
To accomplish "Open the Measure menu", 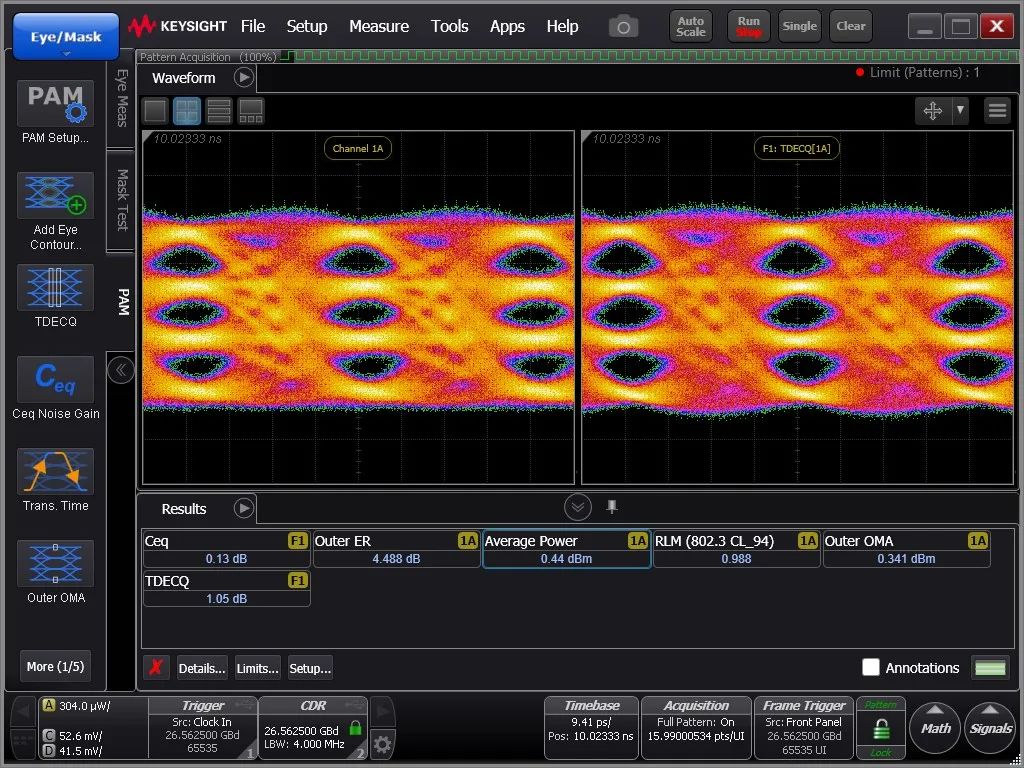I will pos(378,26).
